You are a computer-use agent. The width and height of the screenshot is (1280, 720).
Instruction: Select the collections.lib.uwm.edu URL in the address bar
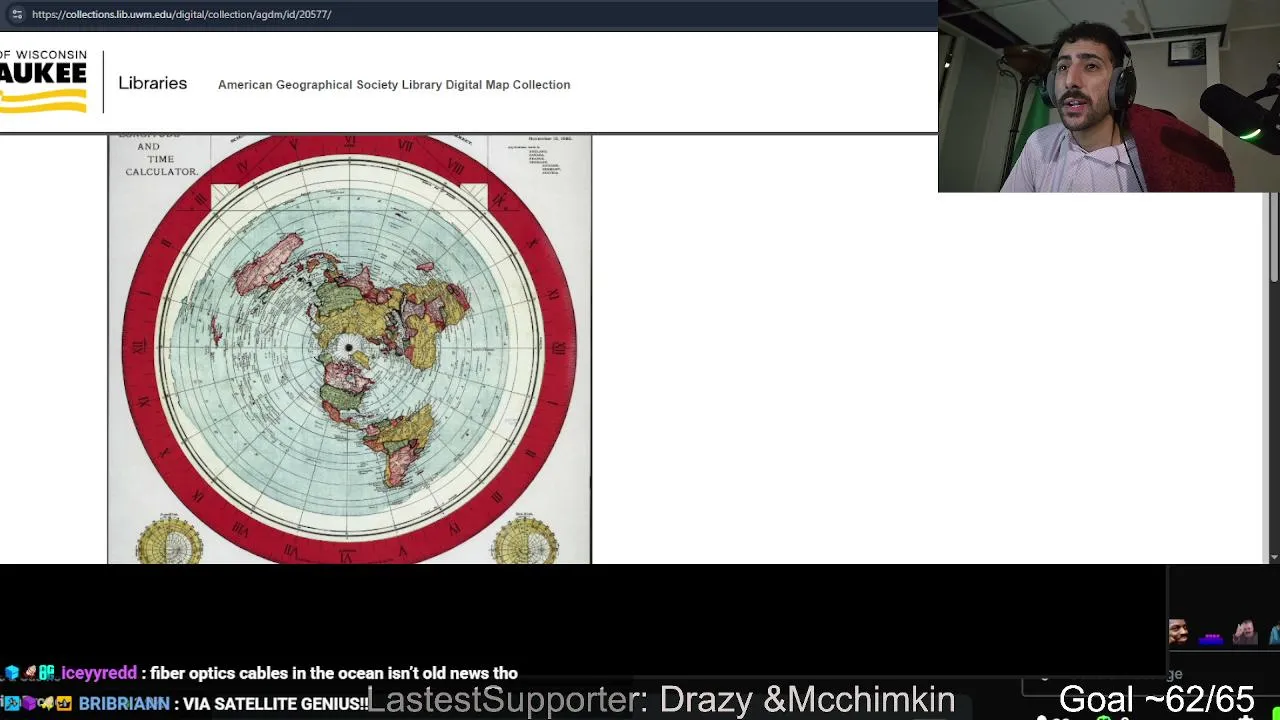[181, 14]
